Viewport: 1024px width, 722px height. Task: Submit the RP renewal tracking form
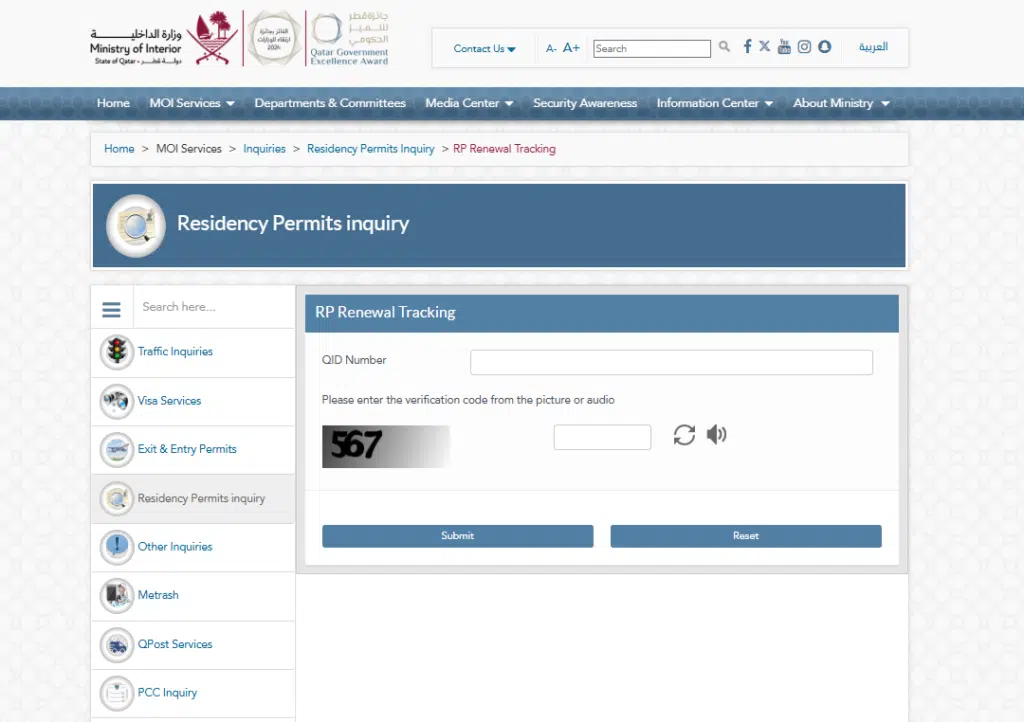(x=457, y=536)
